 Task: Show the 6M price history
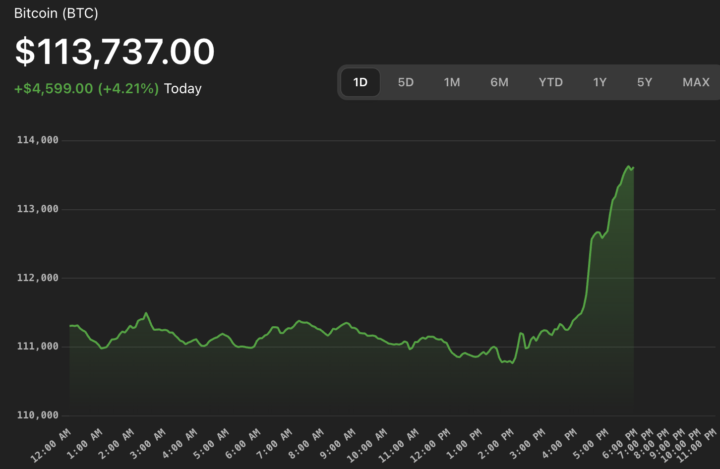pyautogui.click(x=499, y=82)
